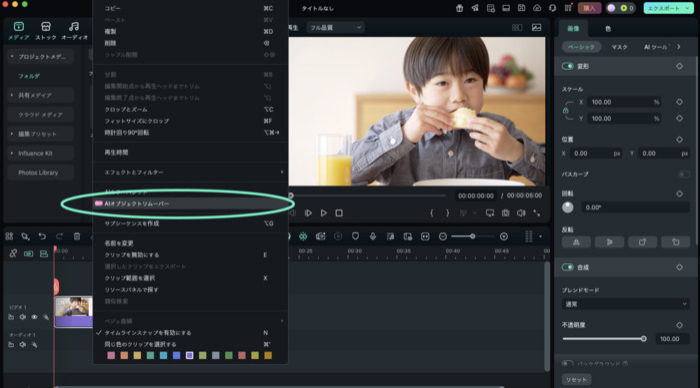
Task: Pick the pink clip color swatch
Action: pos(111,355)
